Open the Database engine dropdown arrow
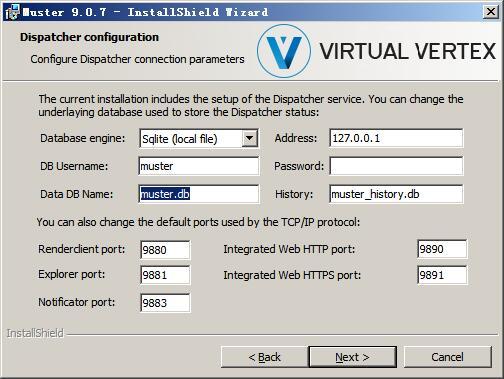This screenshot has width=504, height=379. click(250, 138)
